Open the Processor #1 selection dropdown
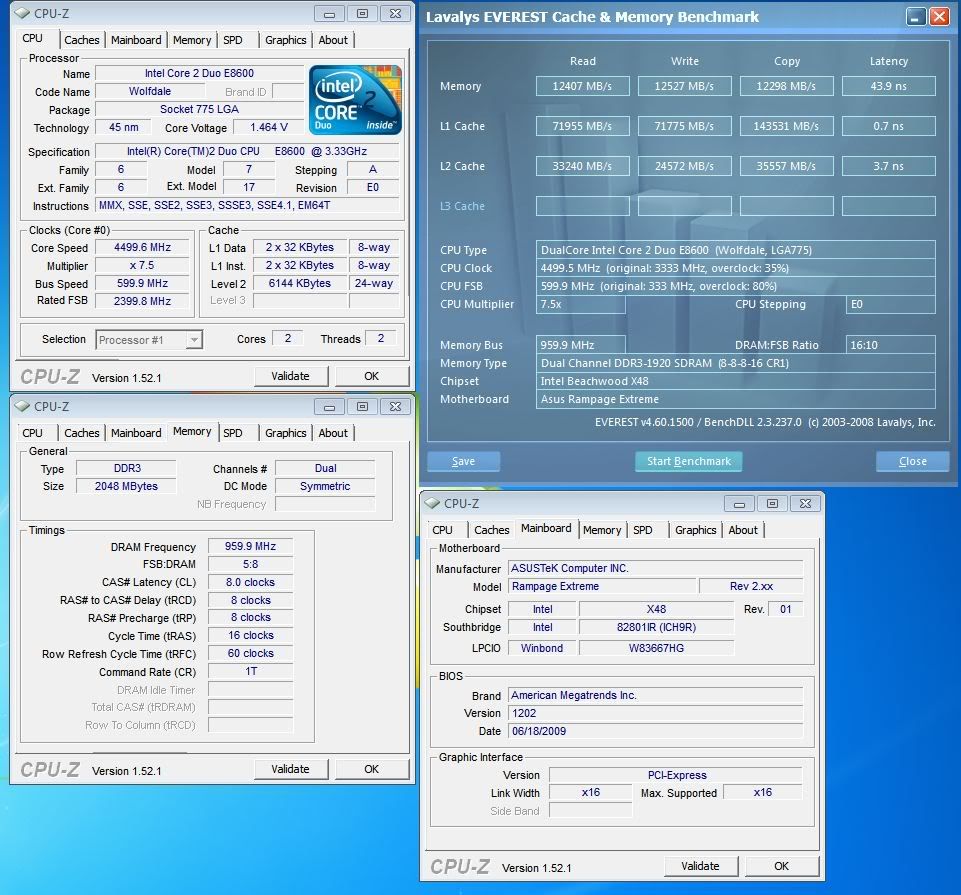 click(194, 340)
